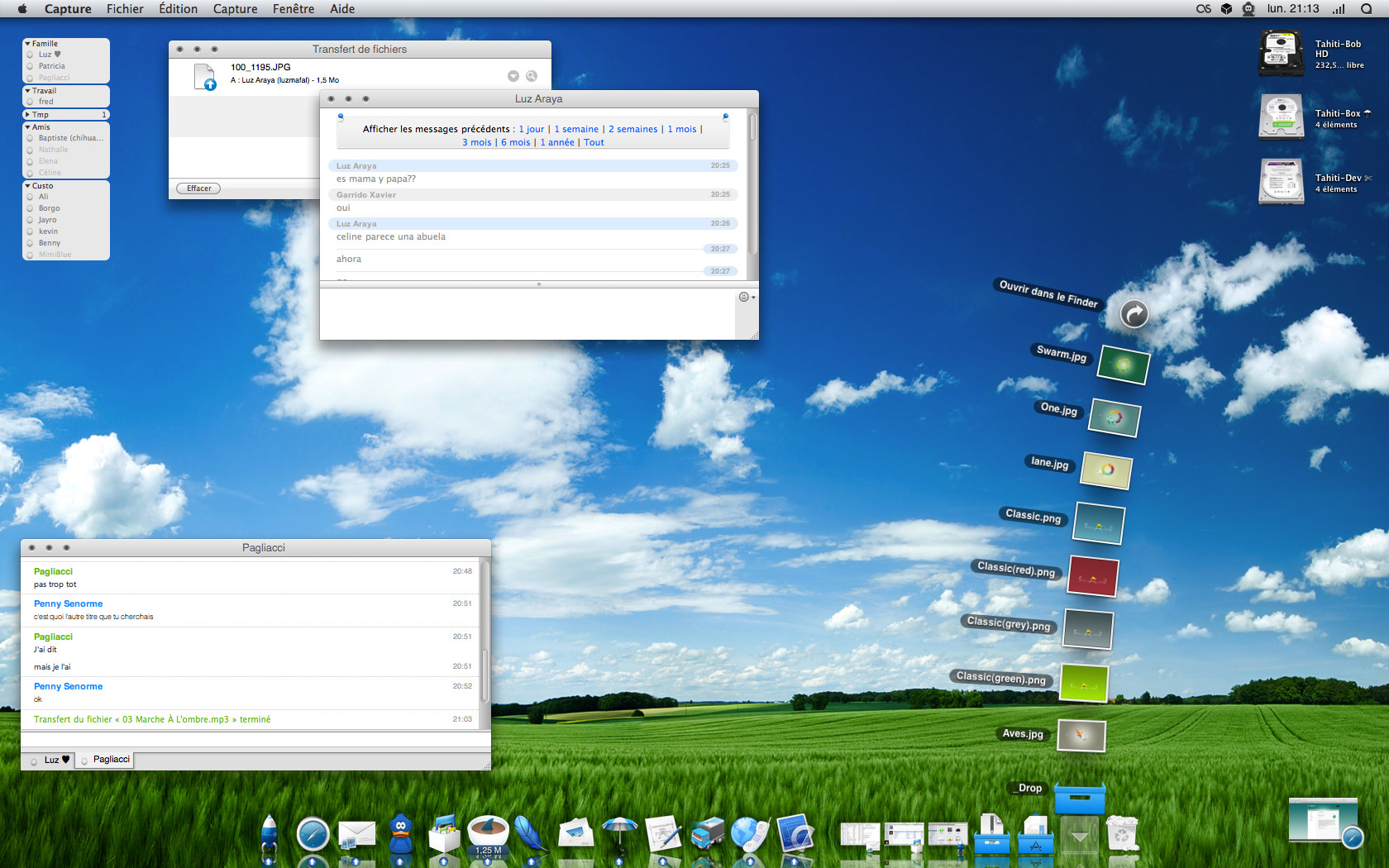
Task: Switch to the Luz ♥ chat tab
Action: click(x=50, y=760)
